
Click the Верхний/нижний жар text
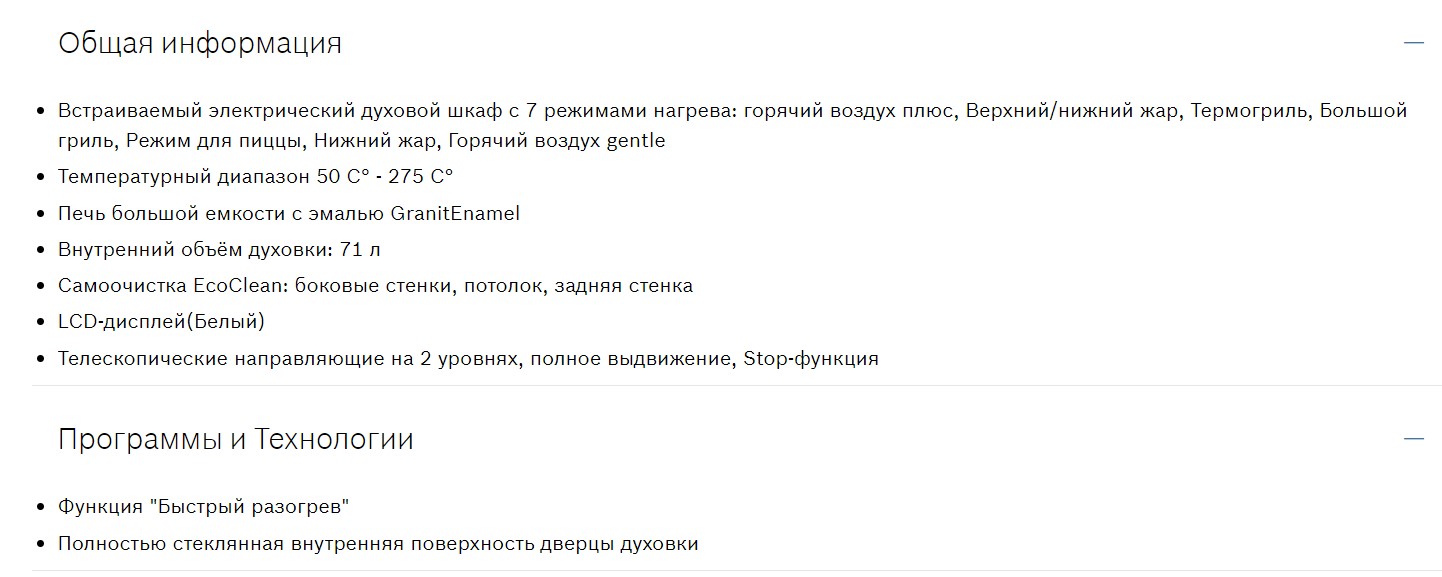coord(1072,111)
